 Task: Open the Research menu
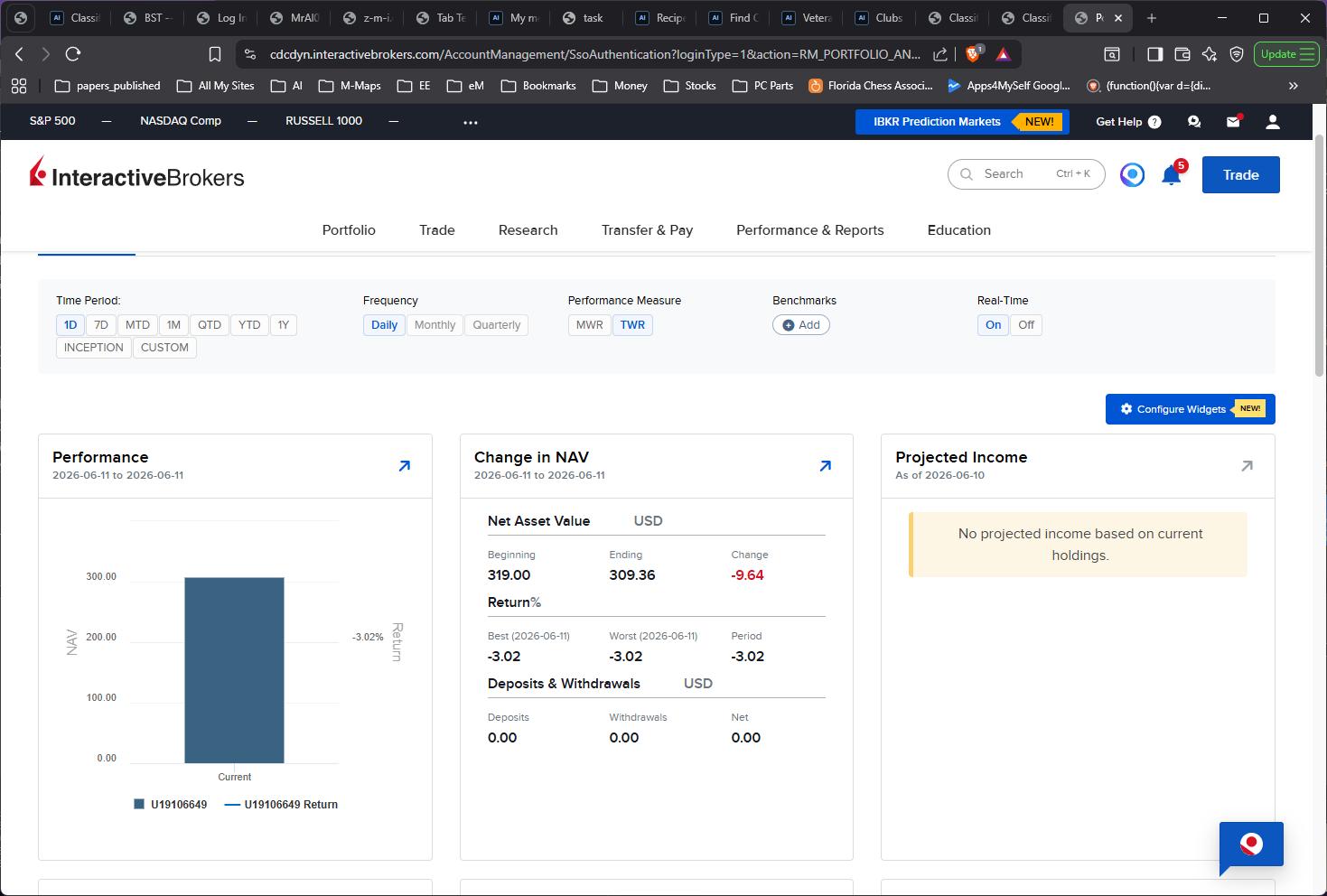click(x=528, y=230)
